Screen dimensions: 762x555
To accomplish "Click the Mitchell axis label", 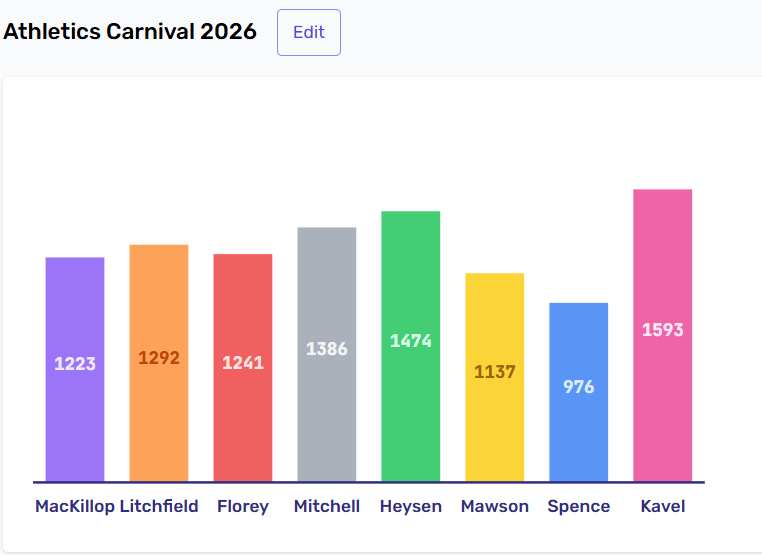I will 327,506.
